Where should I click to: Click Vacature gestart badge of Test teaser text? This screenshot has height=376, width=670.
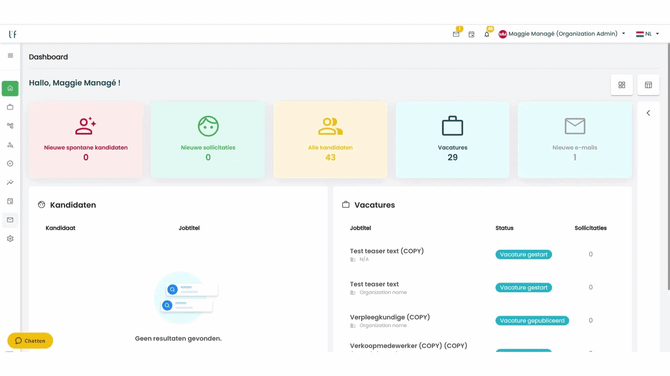(523, 288)
